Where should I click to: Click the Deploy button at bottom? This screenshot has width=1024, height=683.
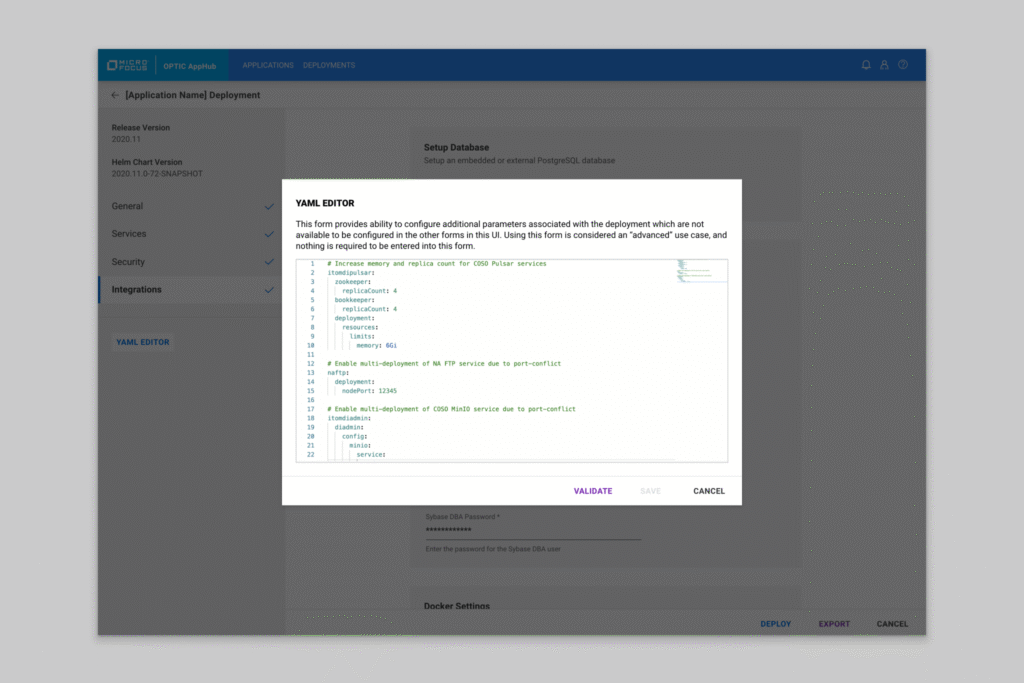click(775, 624)
